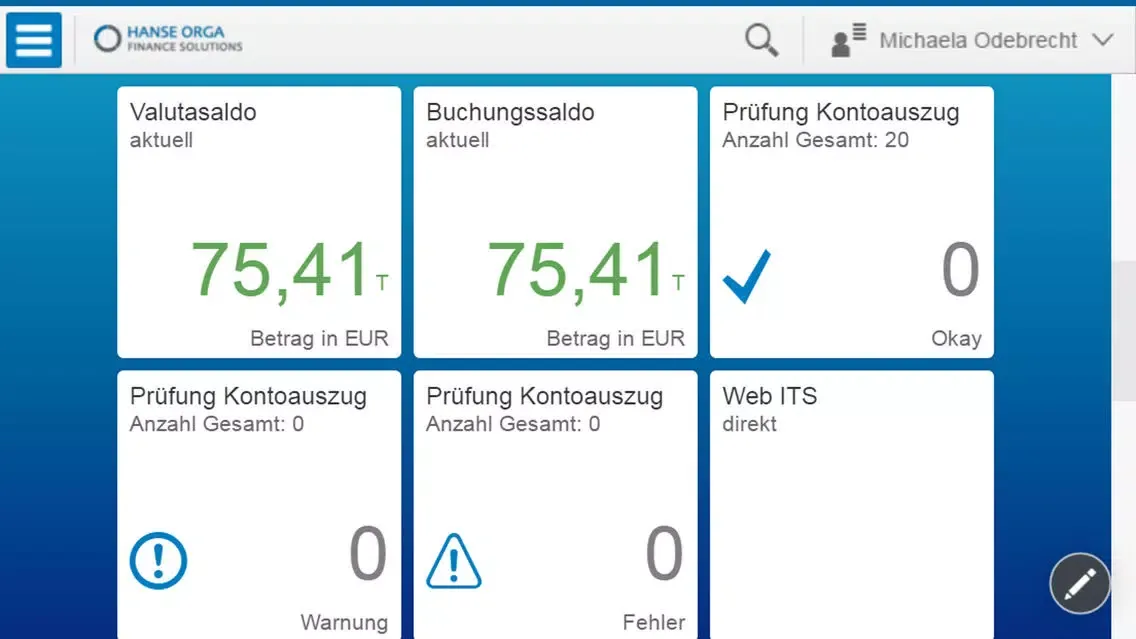Click the pencil edit button

coord(1079,583)
